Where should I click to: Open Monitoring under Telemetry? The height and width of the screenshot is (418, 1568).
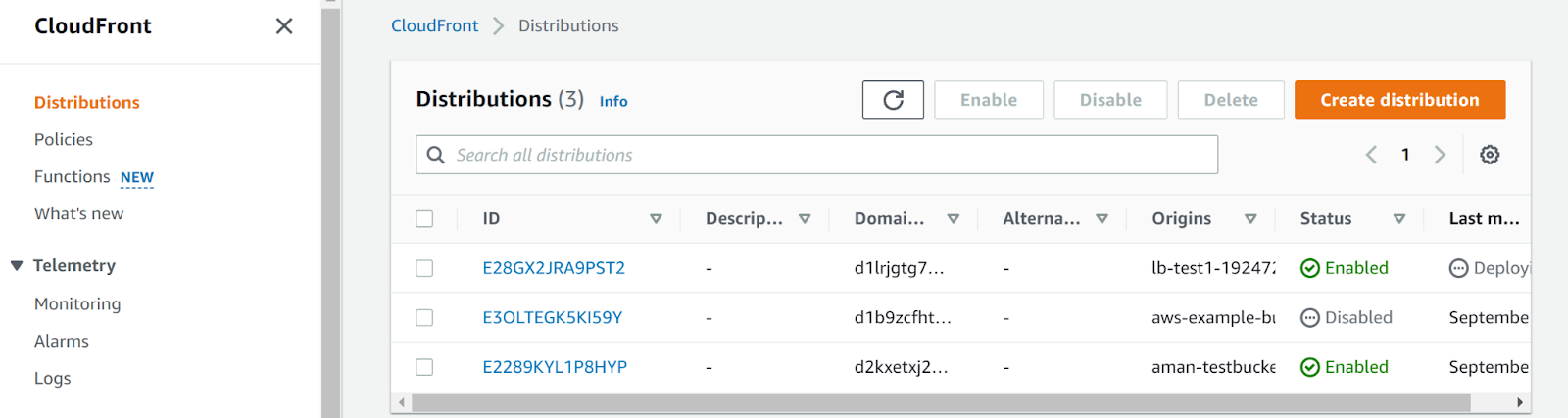click(x=77, y=304)
